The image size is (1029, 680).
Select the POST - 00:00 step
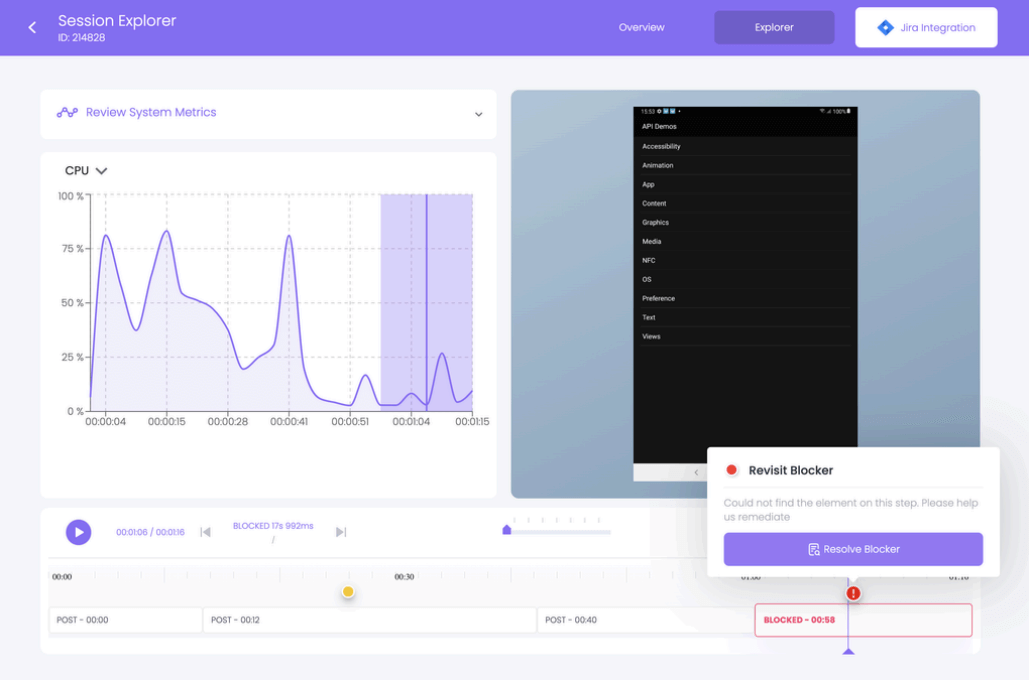[x=125, y=620]
